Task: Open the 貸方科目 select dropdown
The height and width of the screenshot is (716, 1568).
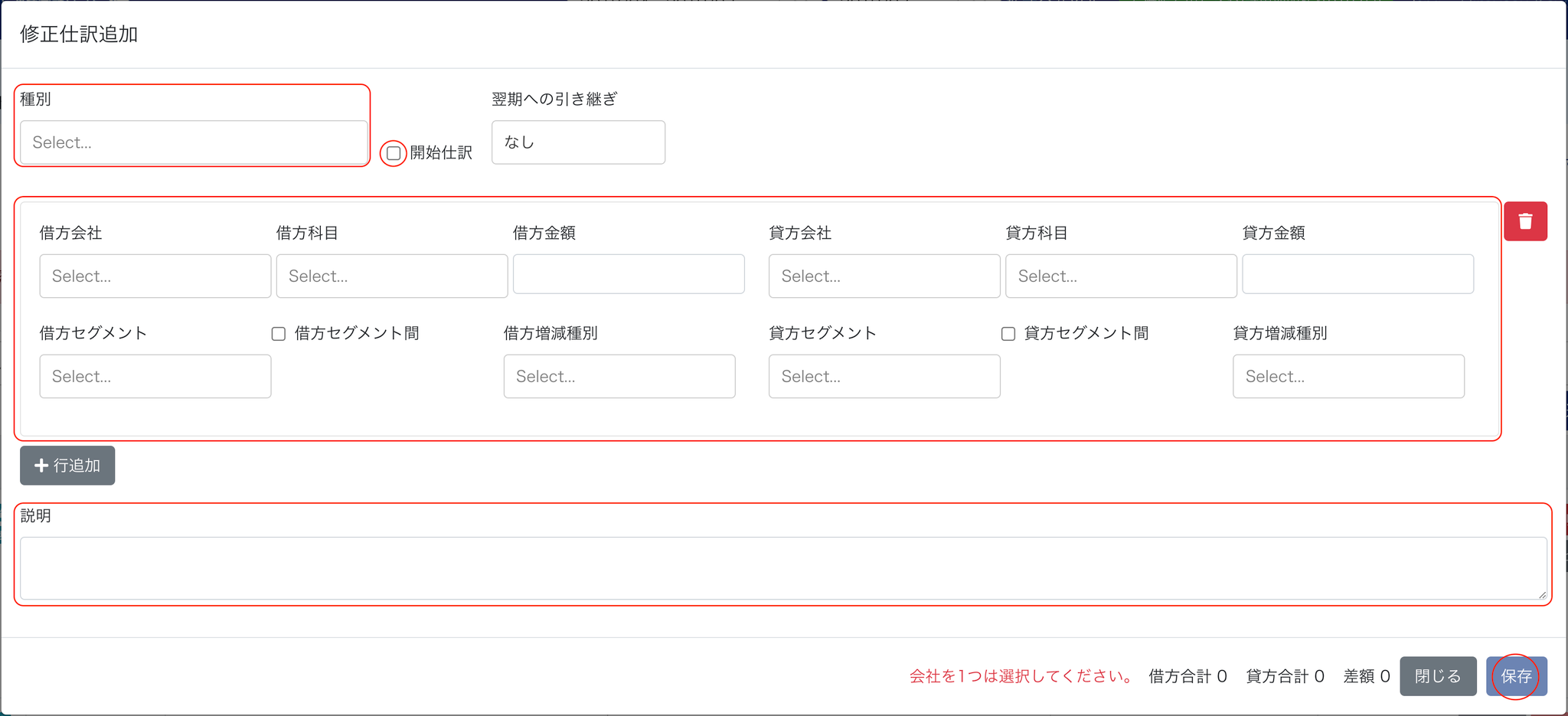Action: click(x=1121, y=276)
